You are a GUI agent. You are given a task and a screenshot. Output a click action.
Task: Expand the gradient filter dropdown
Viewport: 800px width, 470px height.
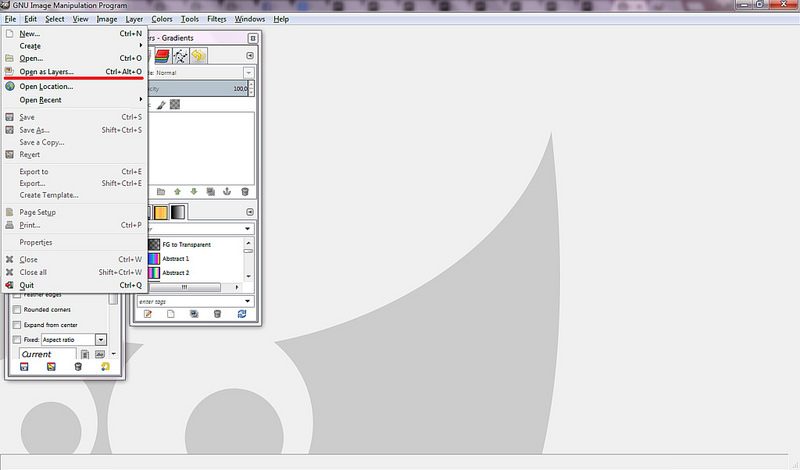247,229
